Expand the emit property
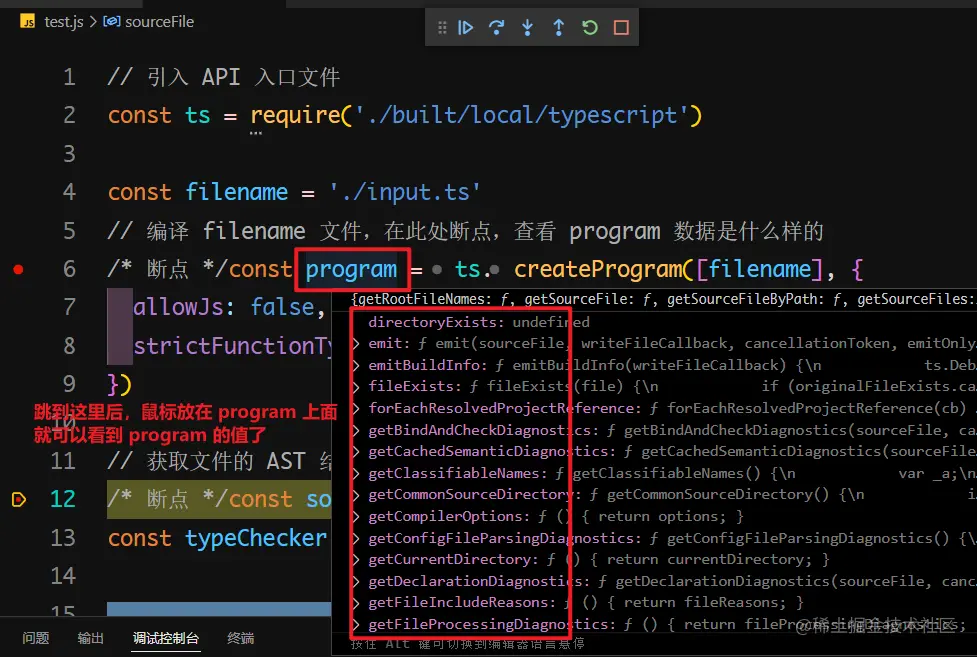This screenshot has height=657, width=977. [356, 343]
